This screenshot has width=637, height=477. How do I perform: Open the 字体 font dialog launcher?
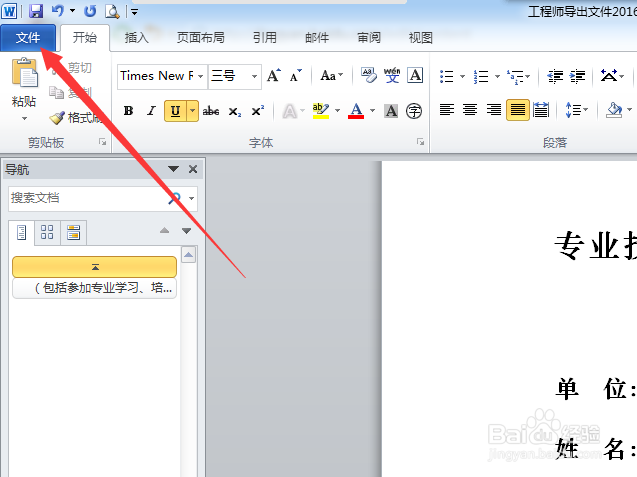click(x=420, y=142)
